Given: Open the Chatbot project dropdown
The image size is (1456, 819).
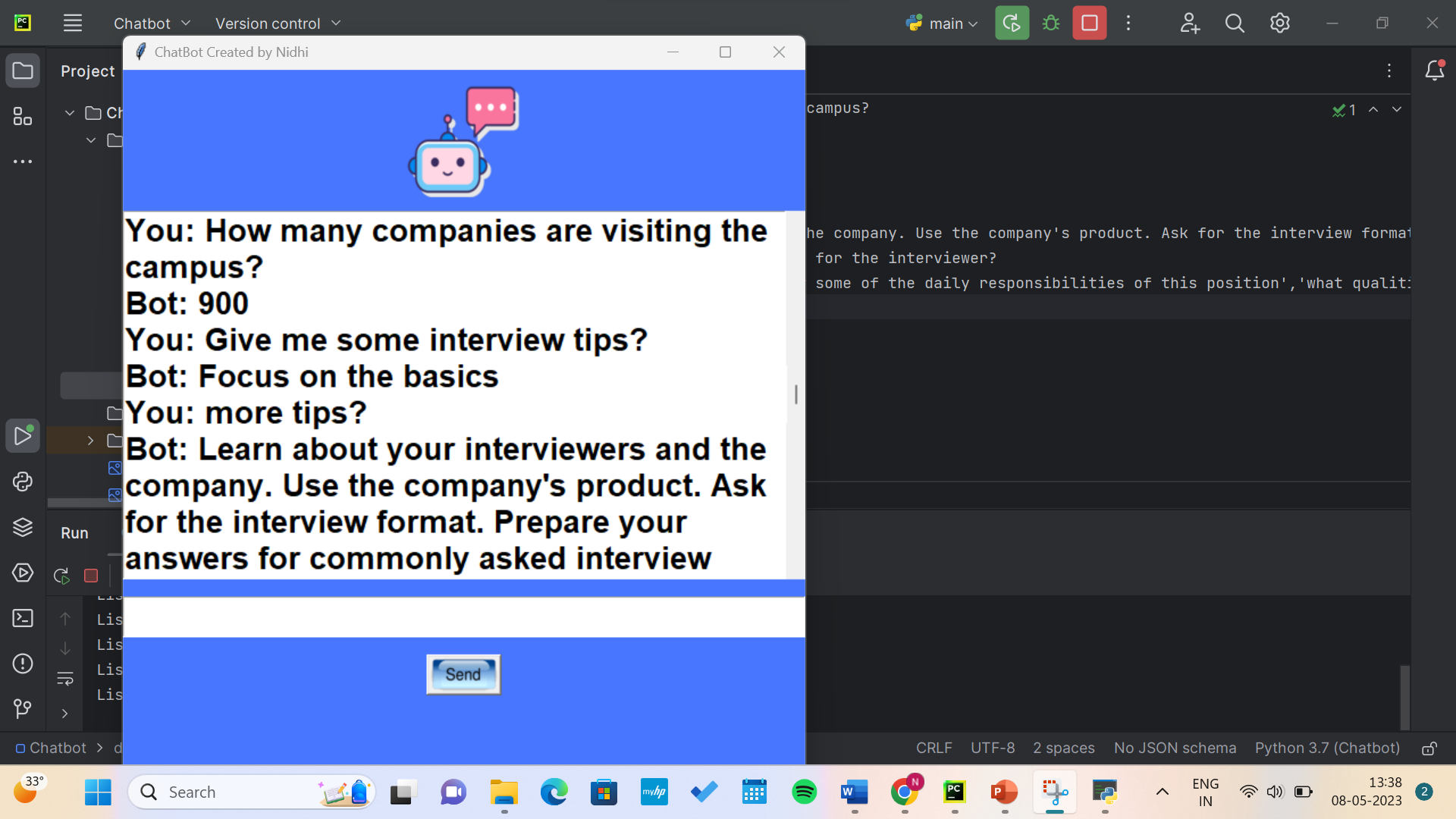Looking at the screenshot, I should click(x=152, y=24).
